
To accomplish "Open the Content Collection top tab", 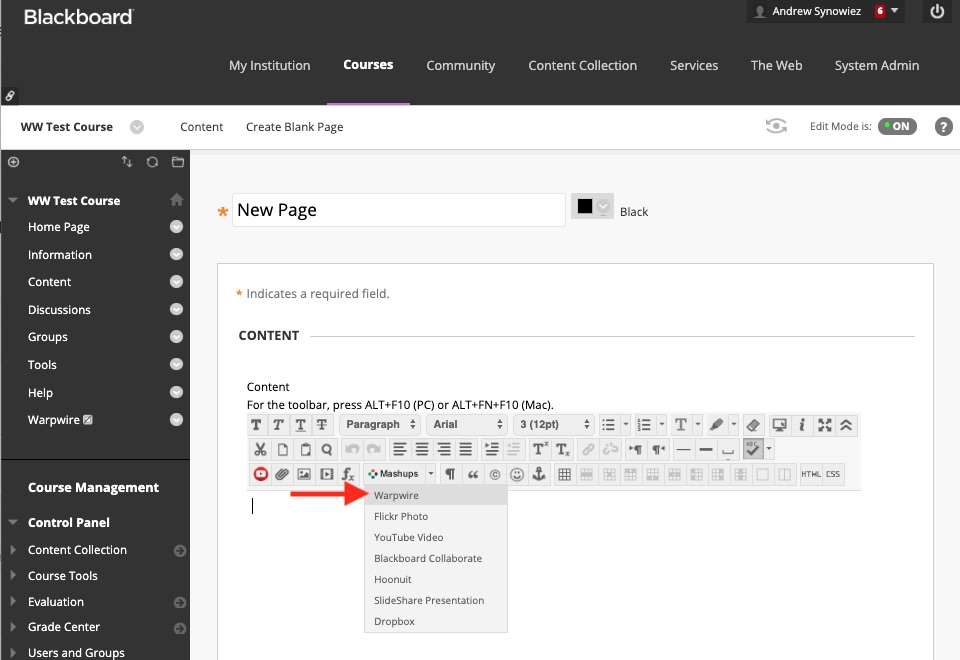I will pyautogui.click(x=582, y=66).
